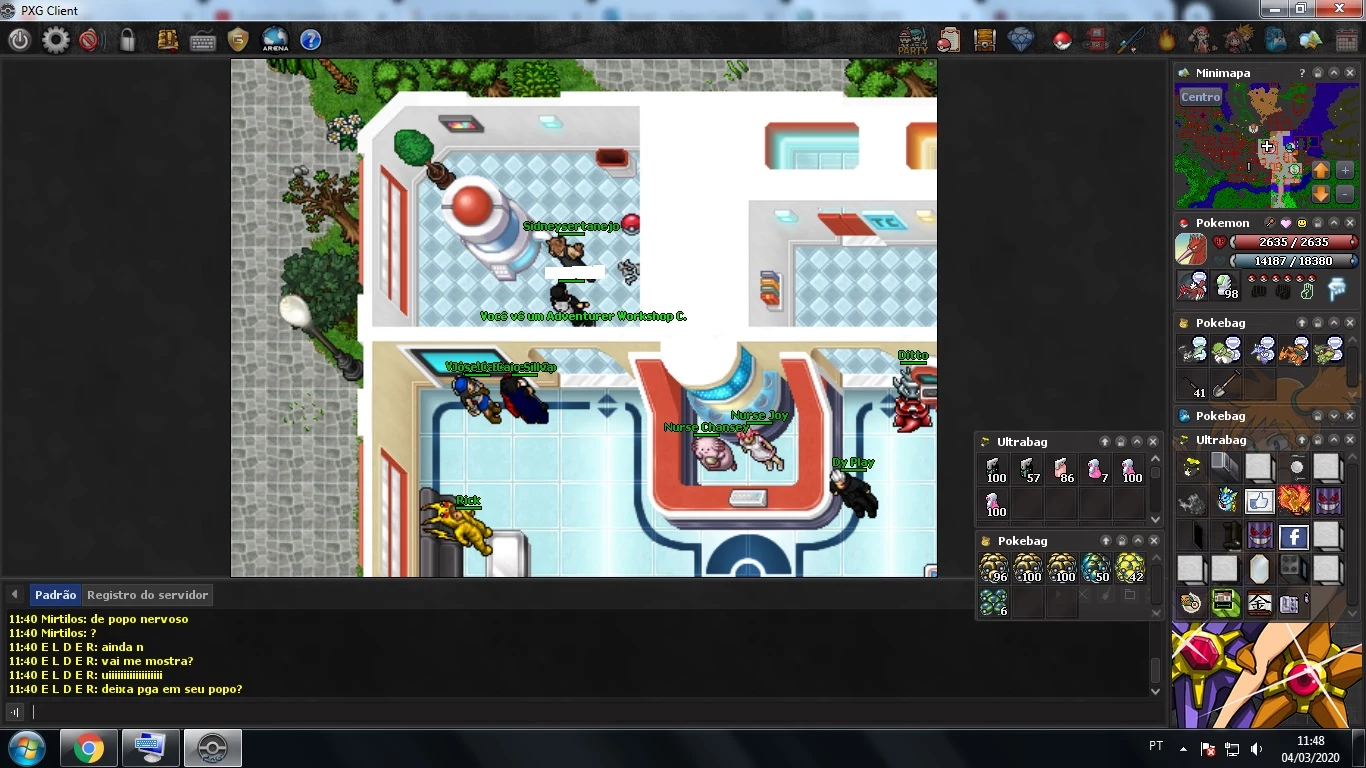Switch to Registro do servidor tab

point(147,594)
